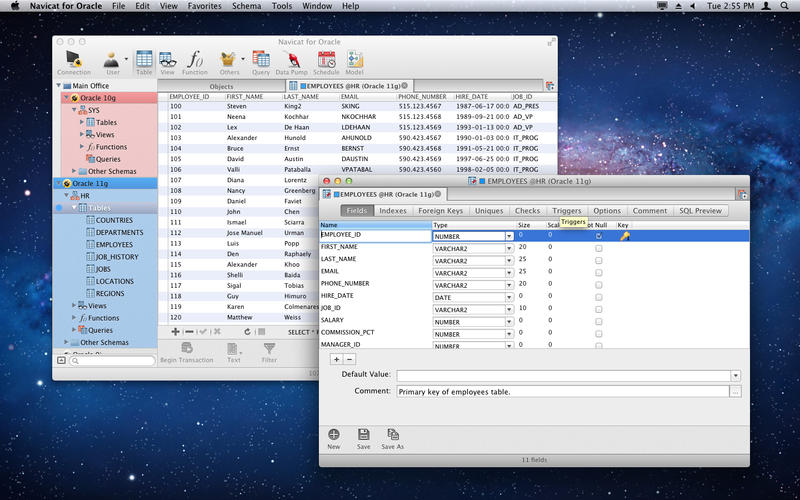Click the Apple menu logo

coord(15,6)
